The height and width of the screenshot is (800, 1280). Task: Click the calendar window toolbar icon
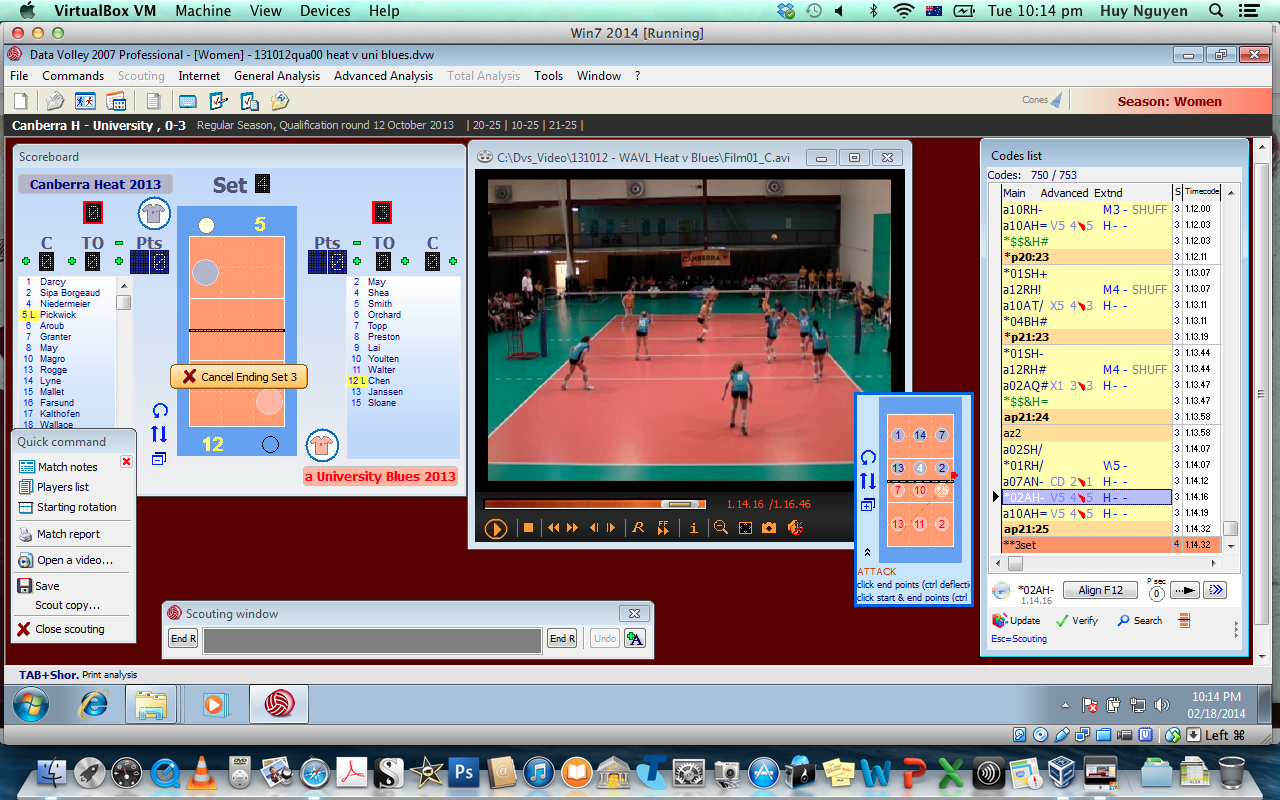click(x=116, y=101)
